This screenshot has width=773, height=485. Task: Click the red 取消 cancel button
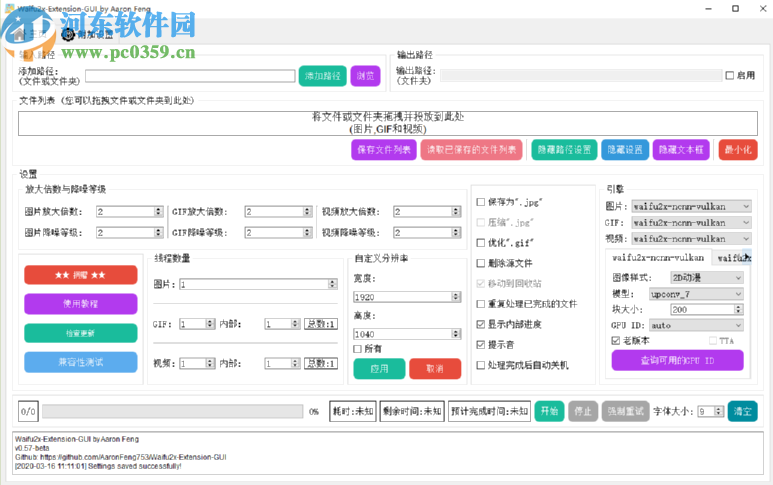(435, 369)
